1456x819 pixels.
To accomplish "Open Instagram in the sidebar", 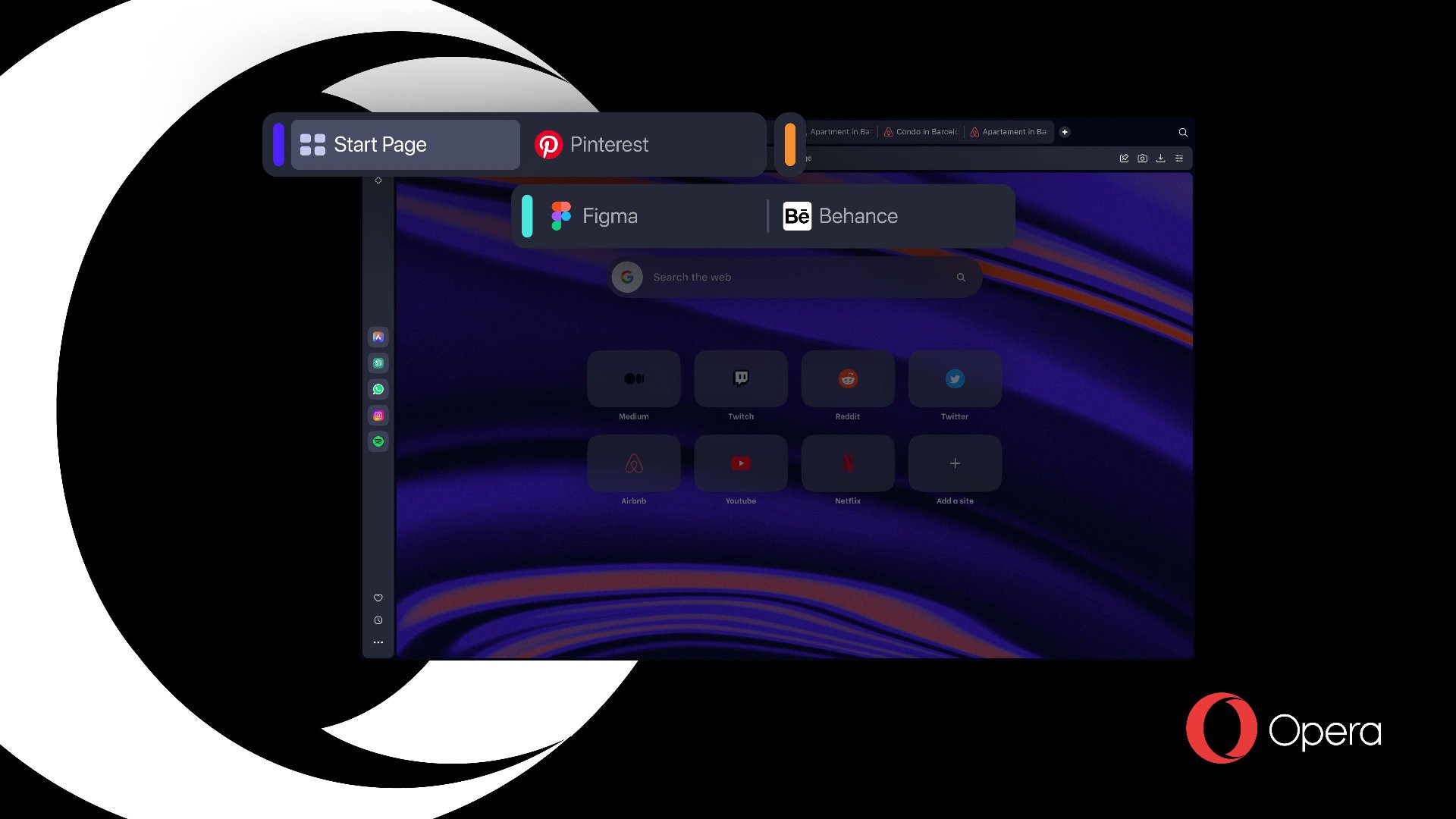I will tap(378, 416).
